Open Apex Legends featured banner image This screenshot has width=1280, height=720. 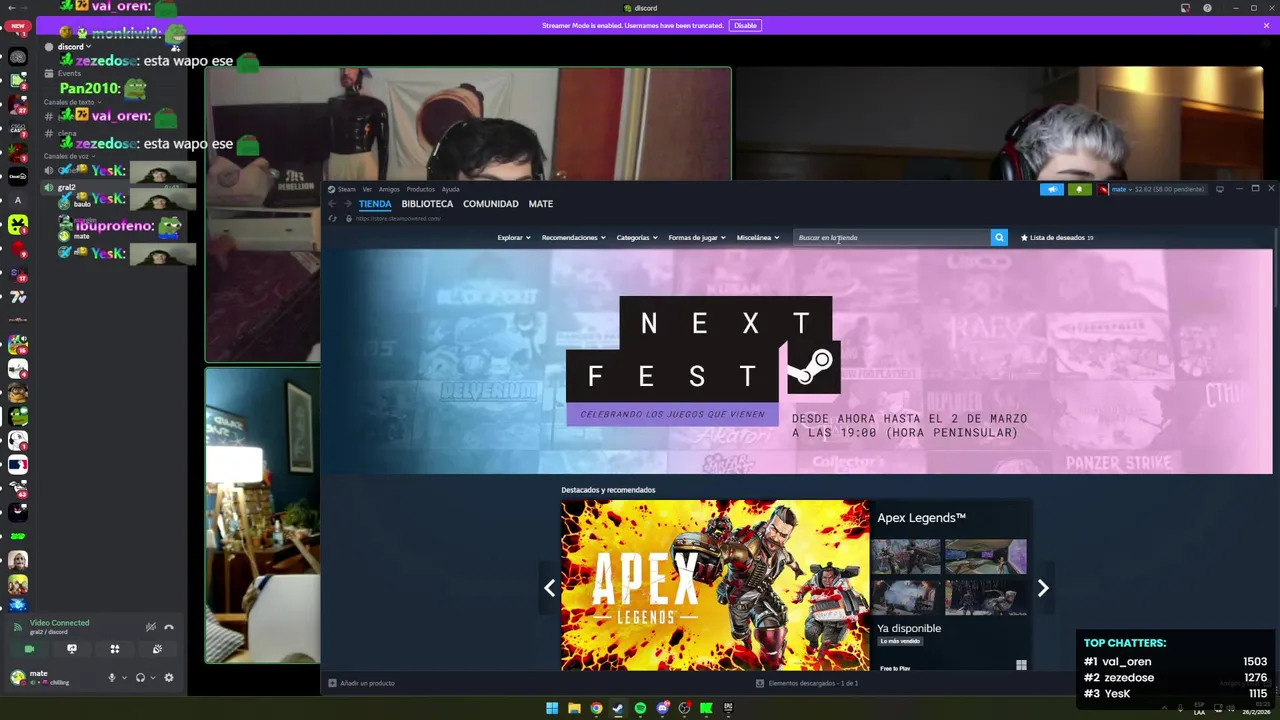715,585
